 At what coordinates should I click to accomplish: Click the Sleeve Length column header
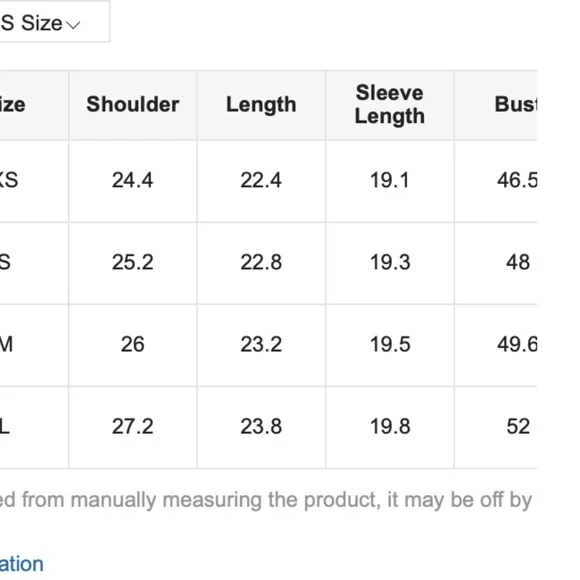[390, 104]
